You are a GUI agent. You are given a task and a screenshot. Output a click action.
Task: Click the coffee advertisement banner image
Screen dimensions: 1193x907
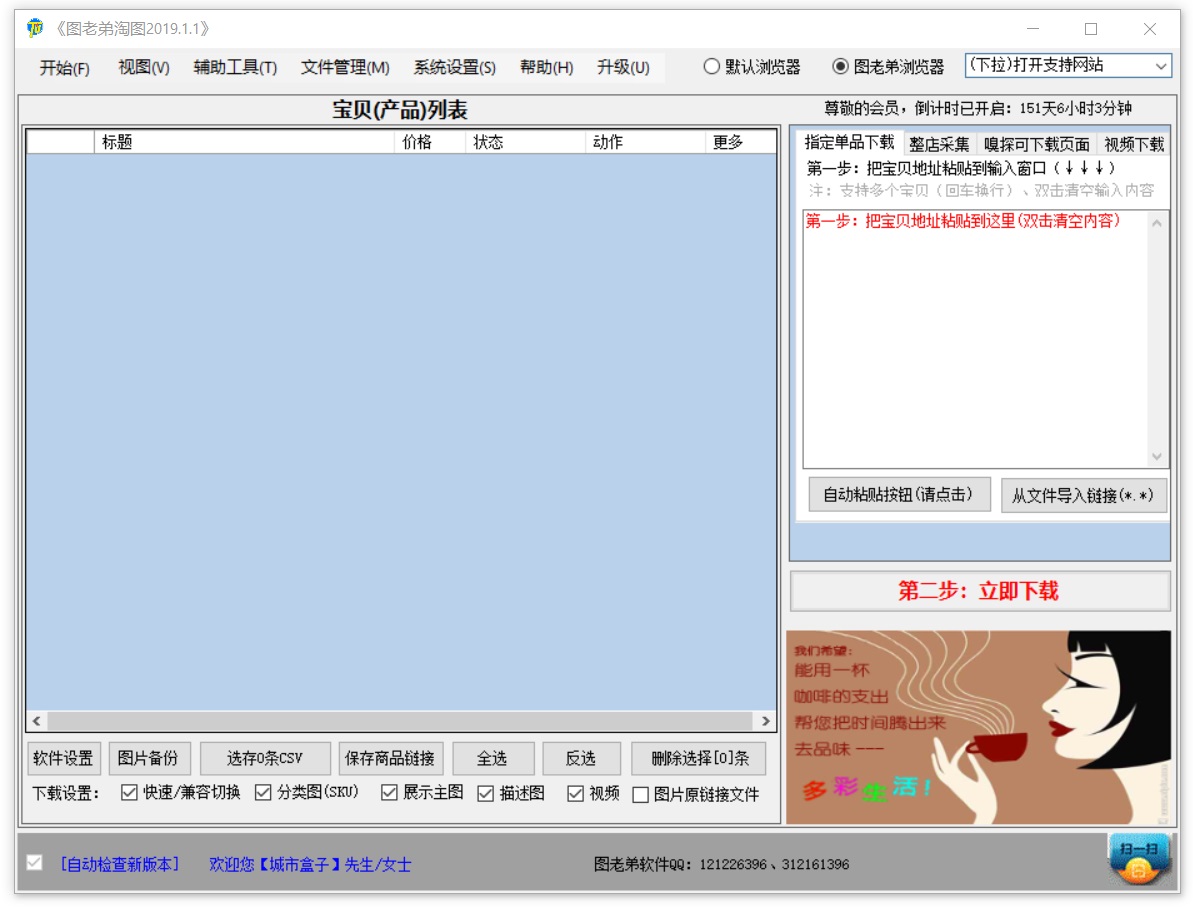pos(978,727)
